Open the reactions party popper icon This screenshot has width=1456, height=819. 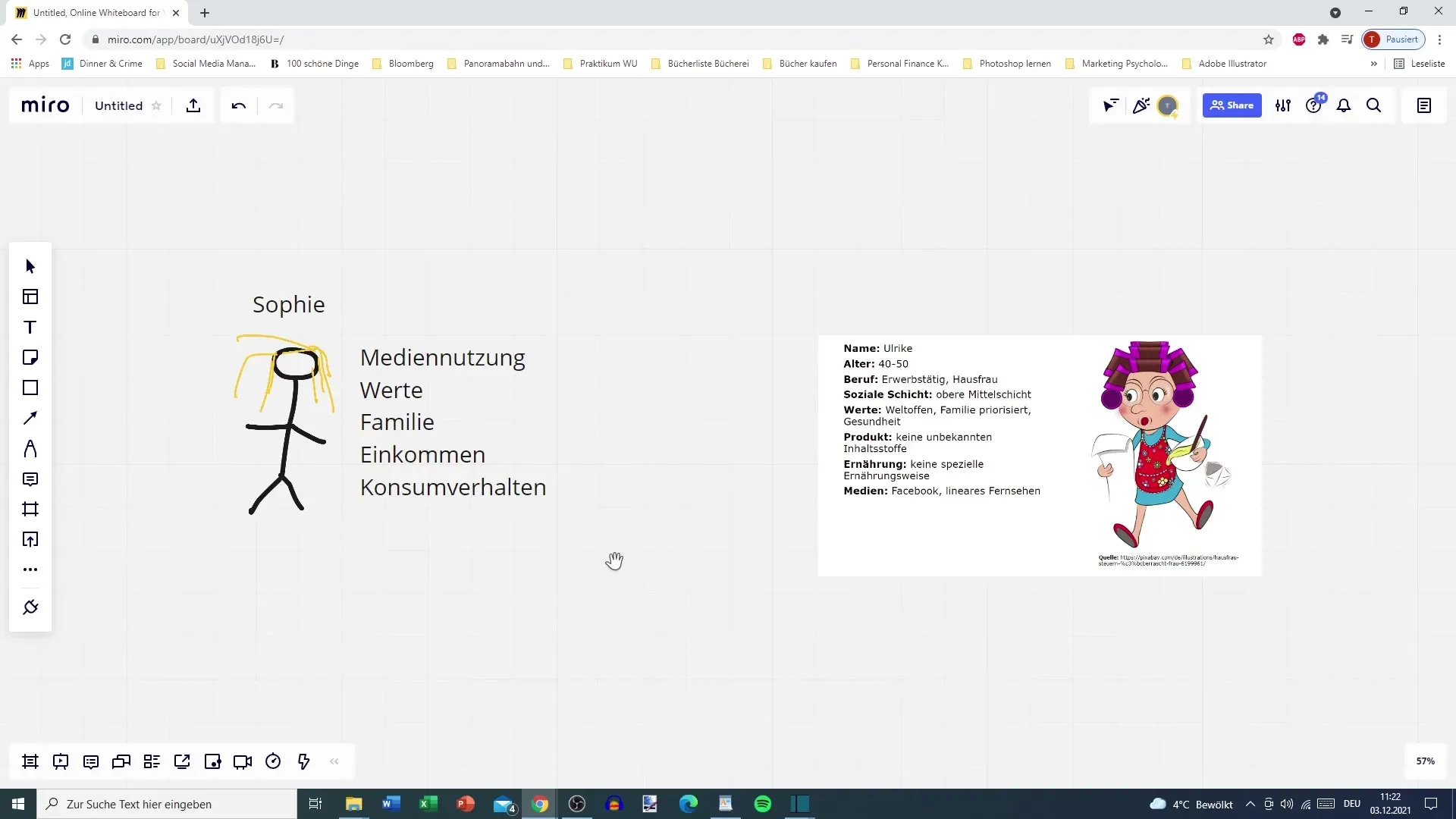tap(1141, 105)
